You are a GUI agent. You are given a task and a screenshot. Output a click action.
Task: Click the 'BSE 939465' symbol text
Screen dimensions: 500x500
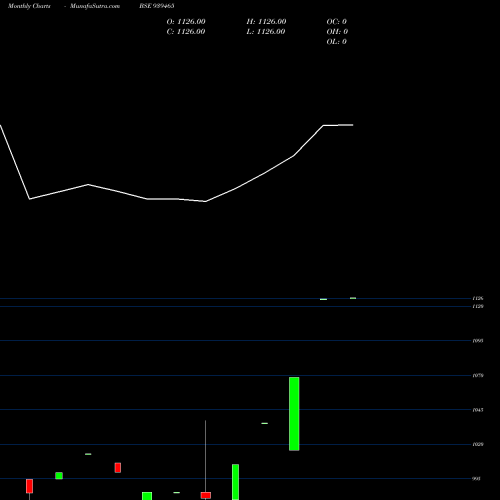(157, 6)
